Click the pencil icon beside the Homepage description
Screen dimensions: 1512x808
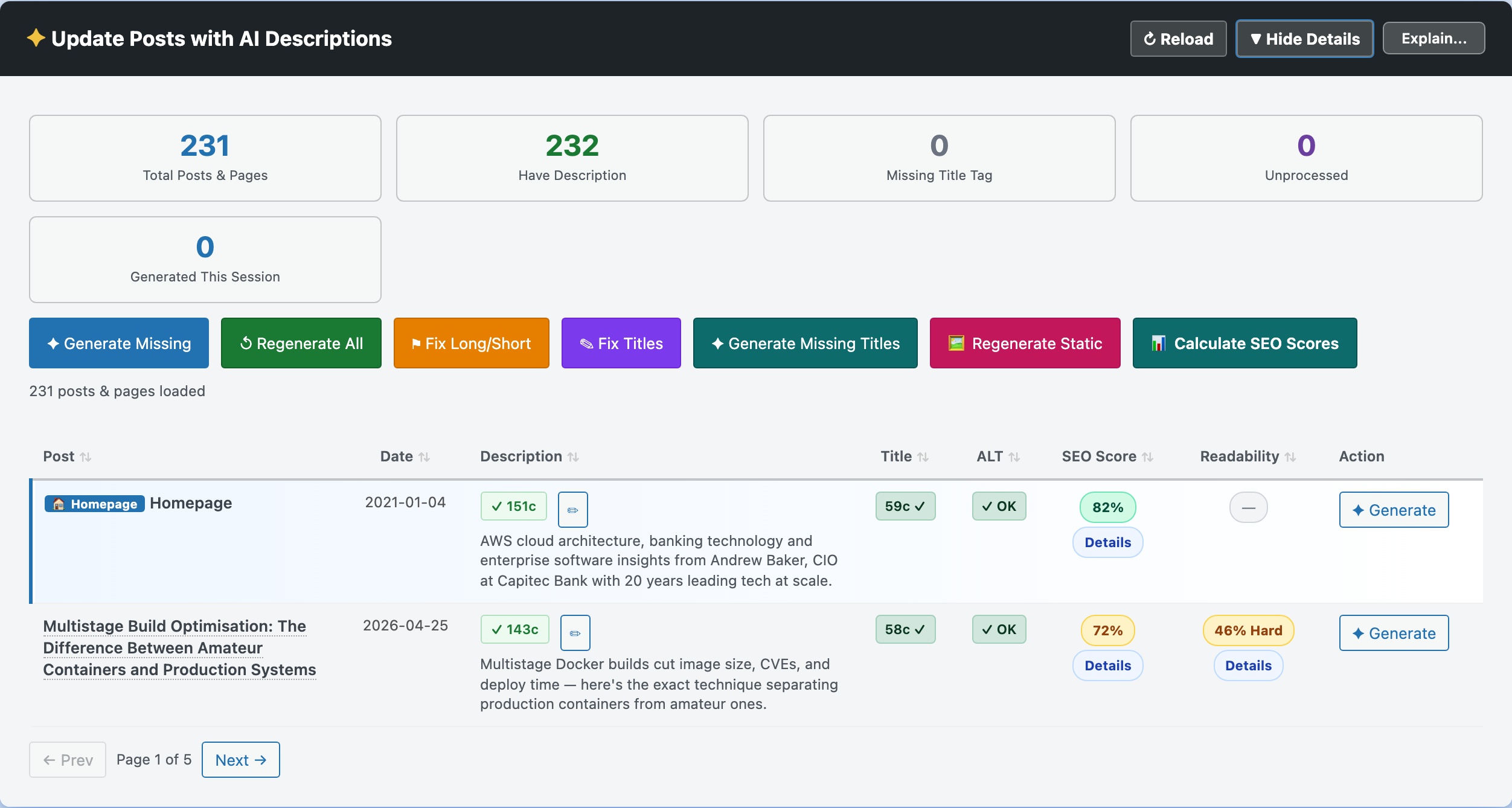click(572, 509)
